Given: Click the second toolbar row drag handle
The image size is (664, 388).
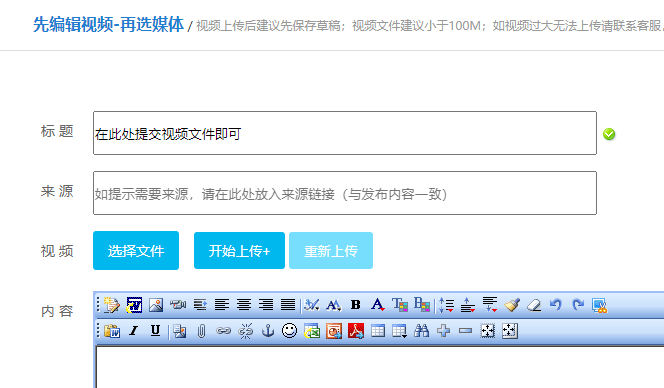Looking at the screenshot, I should point(98,331).
